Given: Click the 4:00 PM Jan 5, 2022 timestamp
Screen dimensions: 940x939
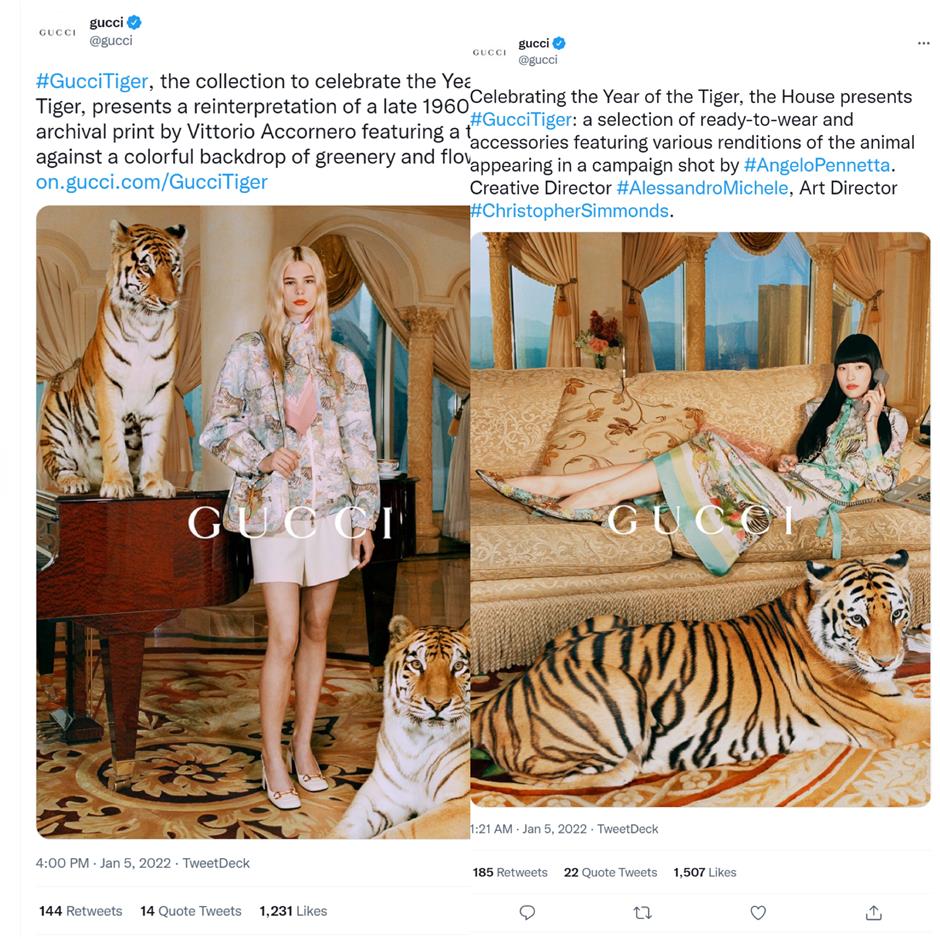Looking at the screenshot, I should [x=98, y=863].
